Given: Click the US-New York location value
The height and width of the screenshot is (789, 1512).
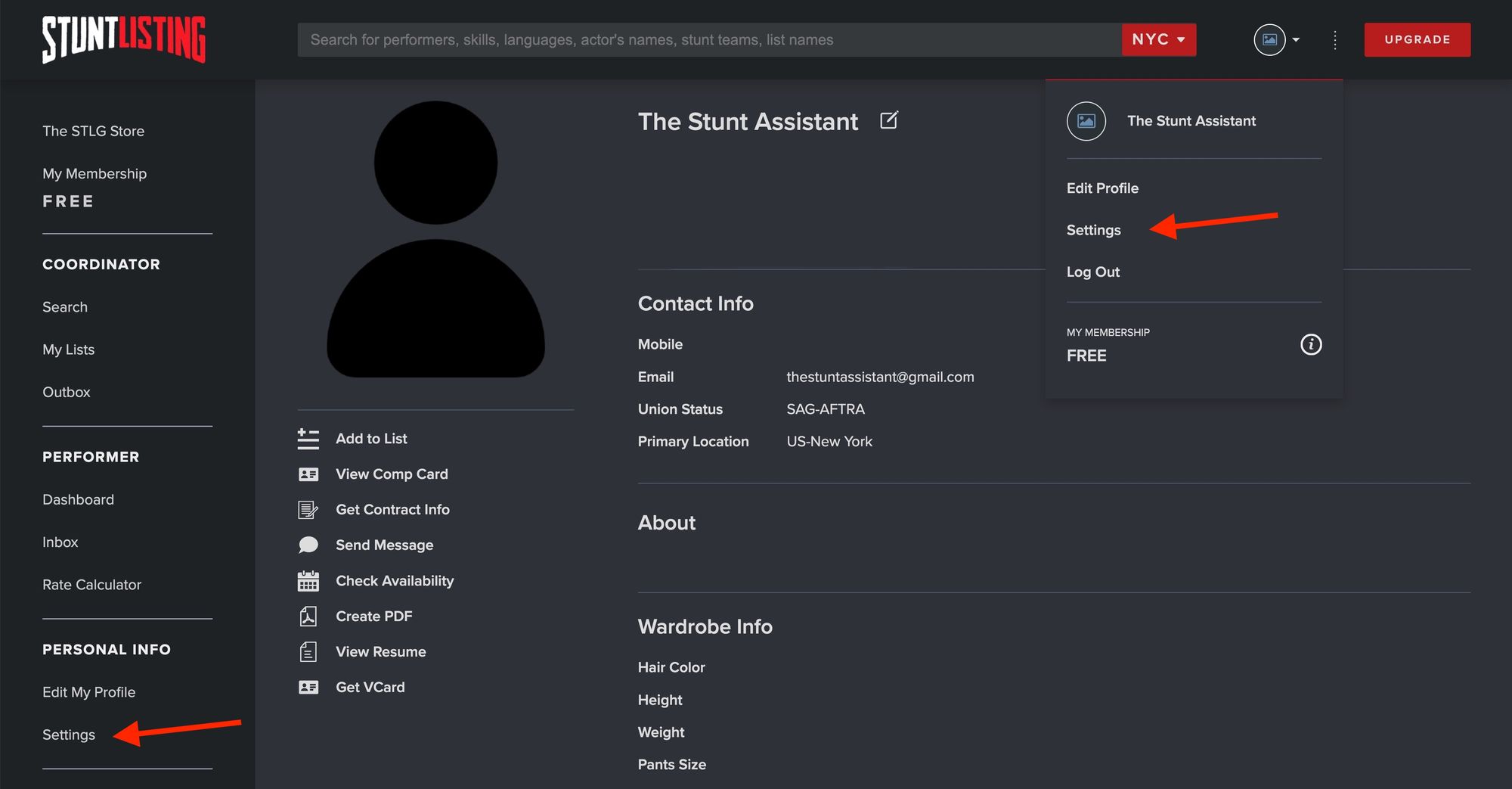Looking at the screenshot, I should click(829, 442).
